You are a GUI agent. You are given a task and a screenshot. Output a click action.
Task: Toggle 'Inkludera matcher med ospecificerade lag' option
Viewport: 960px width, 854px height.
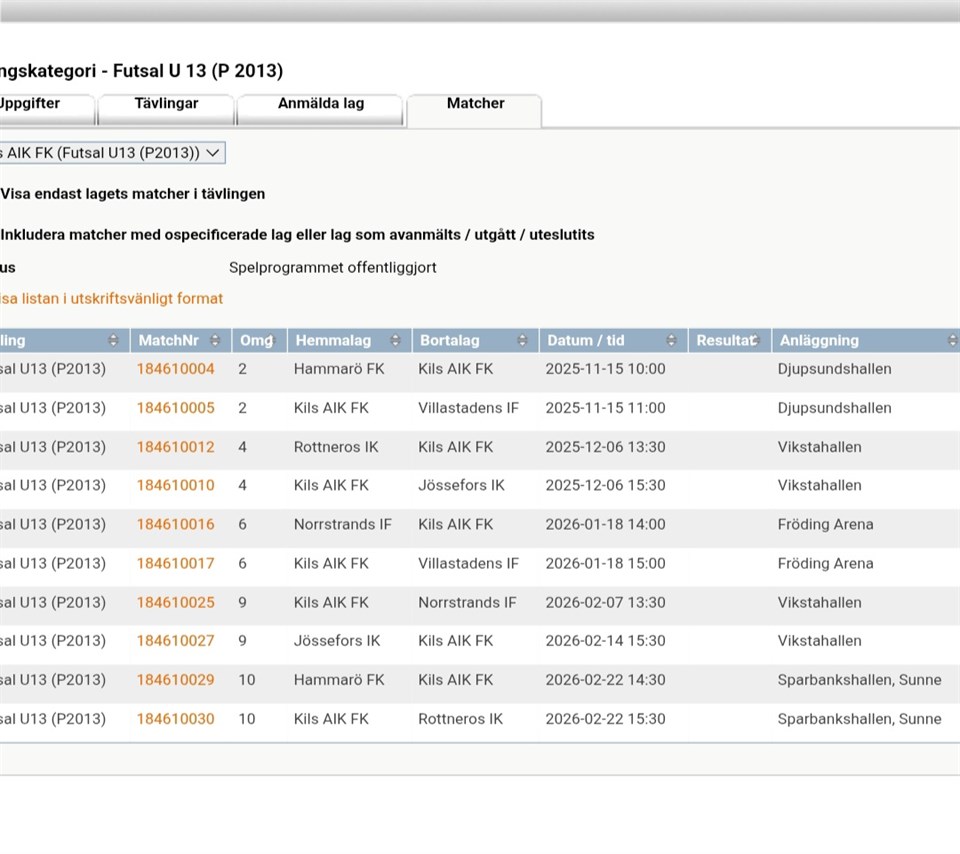click(297, 235)
